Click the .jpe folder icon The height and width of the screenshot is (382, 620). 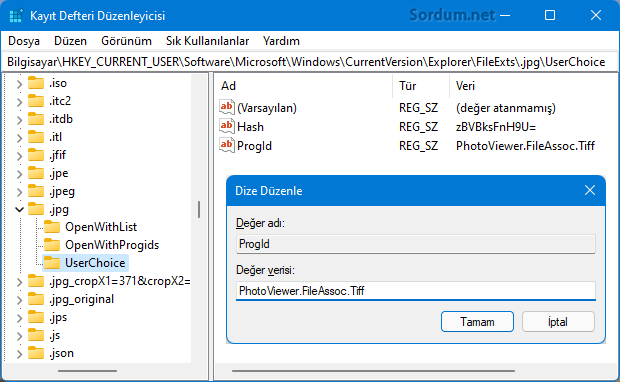click(x=36, y=173)
